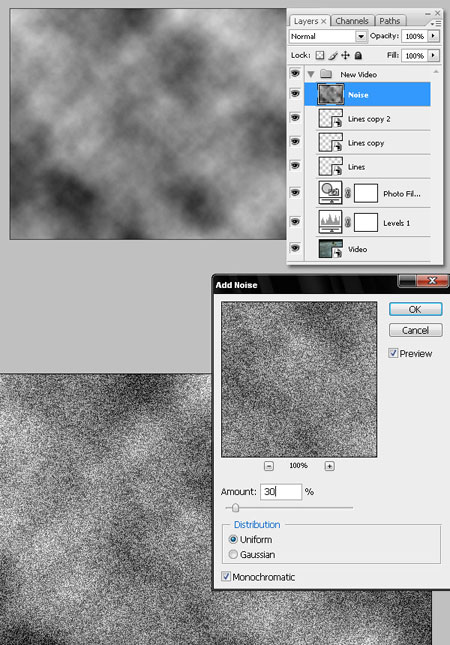This screenshot has height=645, width=450.
Task: Switch to the Channels tab
Action: (352, 21)
